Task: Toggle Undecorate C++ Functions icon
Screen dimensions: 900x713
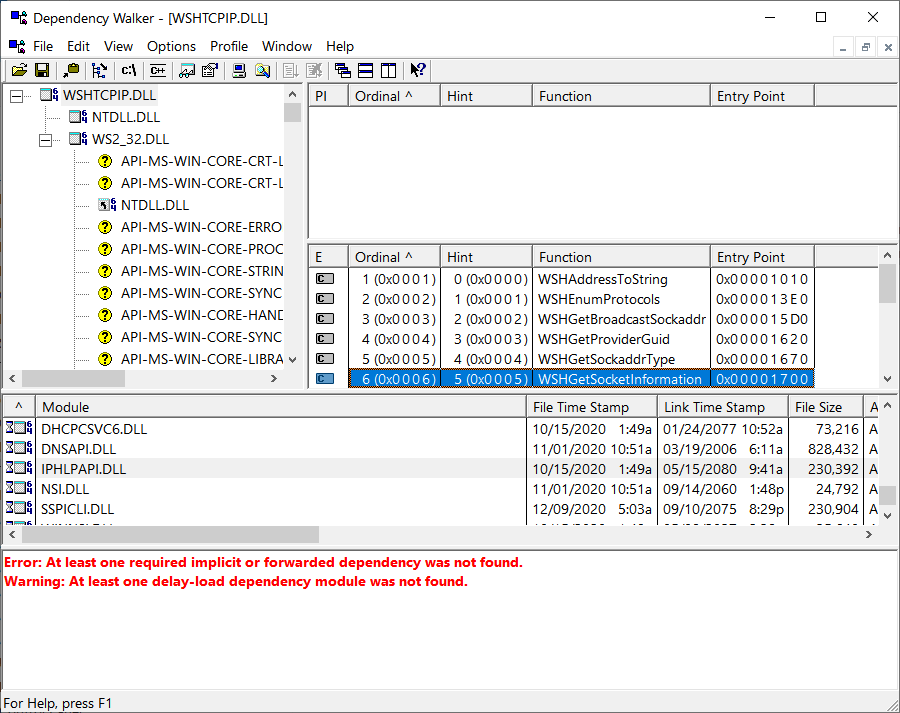Action: pos(156,70)
